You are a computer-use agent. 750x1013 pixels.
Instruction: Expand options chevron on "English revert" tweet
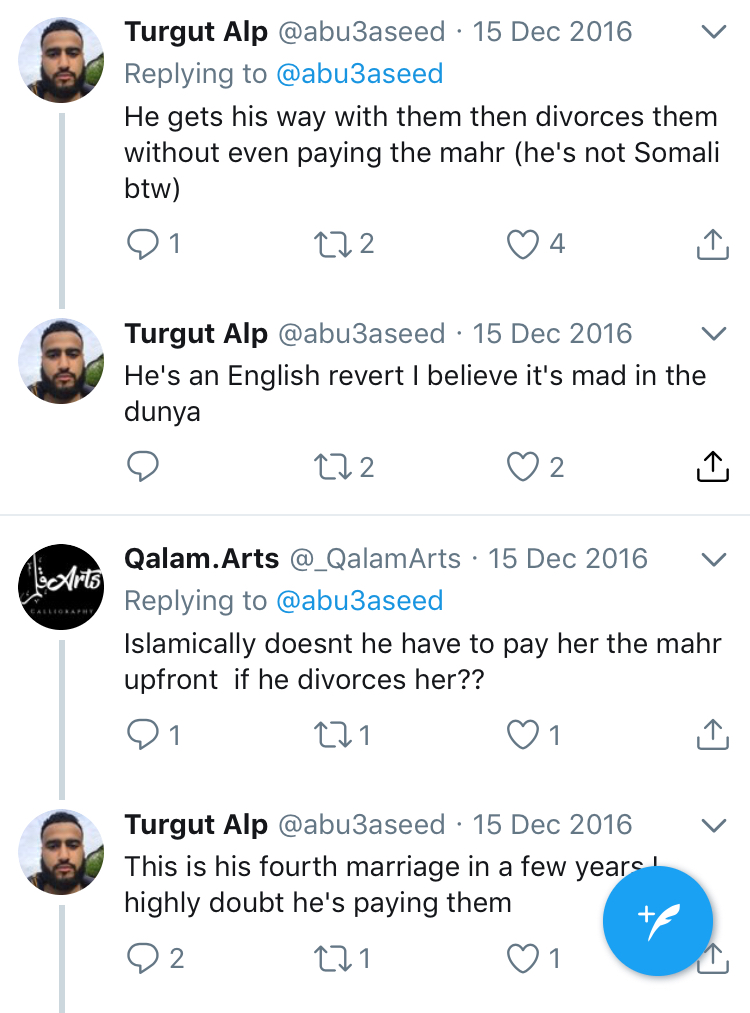(x=713, y=333)
